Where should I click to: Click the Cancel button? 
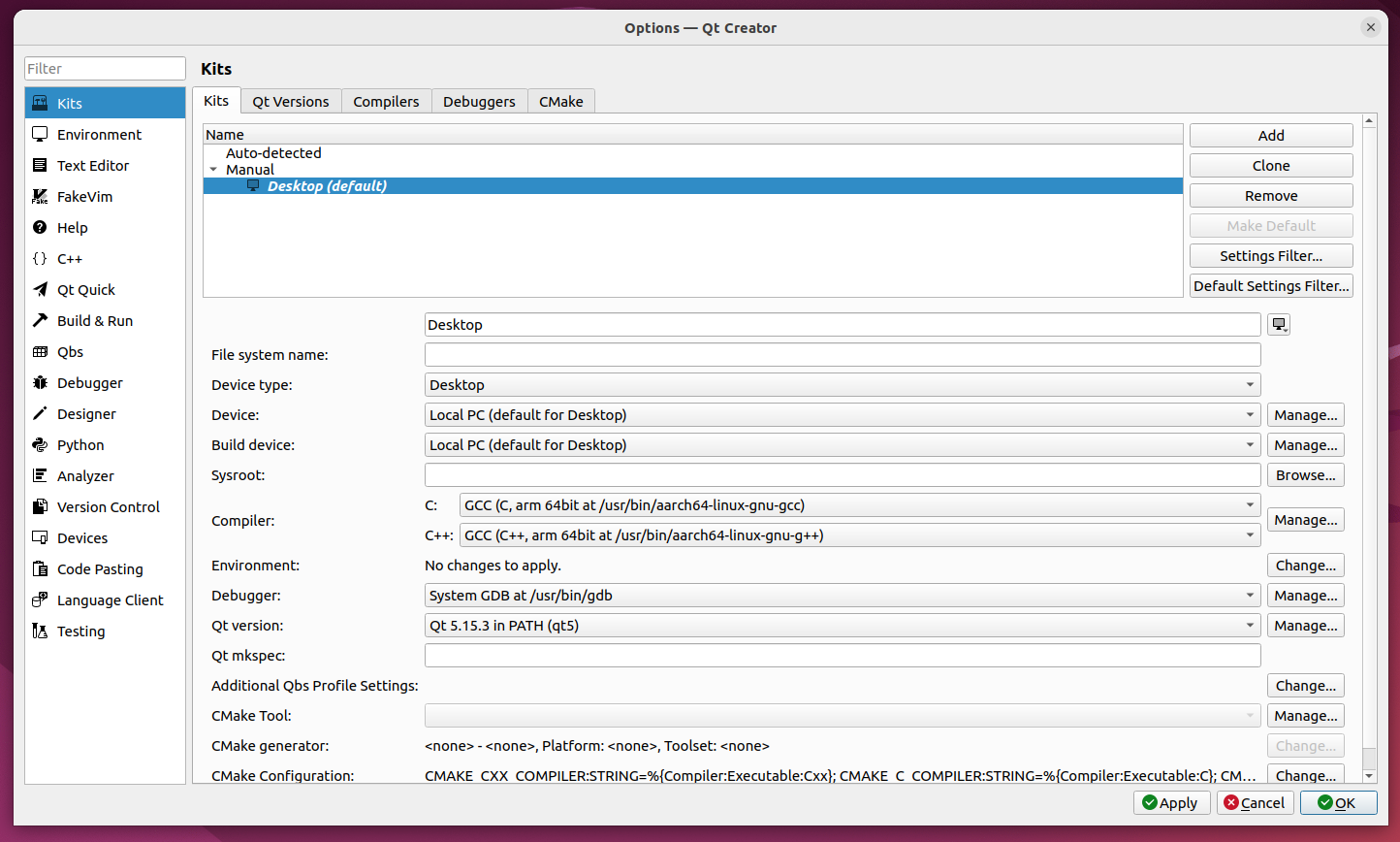click(x=1255, y=803)
